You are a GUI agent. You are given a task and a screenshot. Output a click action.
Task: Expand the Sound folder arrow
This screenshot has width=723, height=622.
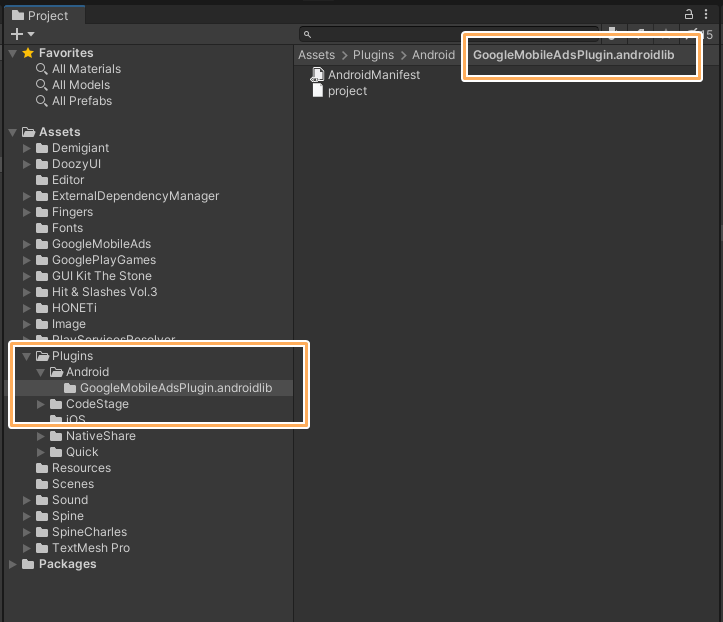click(27, 500)
